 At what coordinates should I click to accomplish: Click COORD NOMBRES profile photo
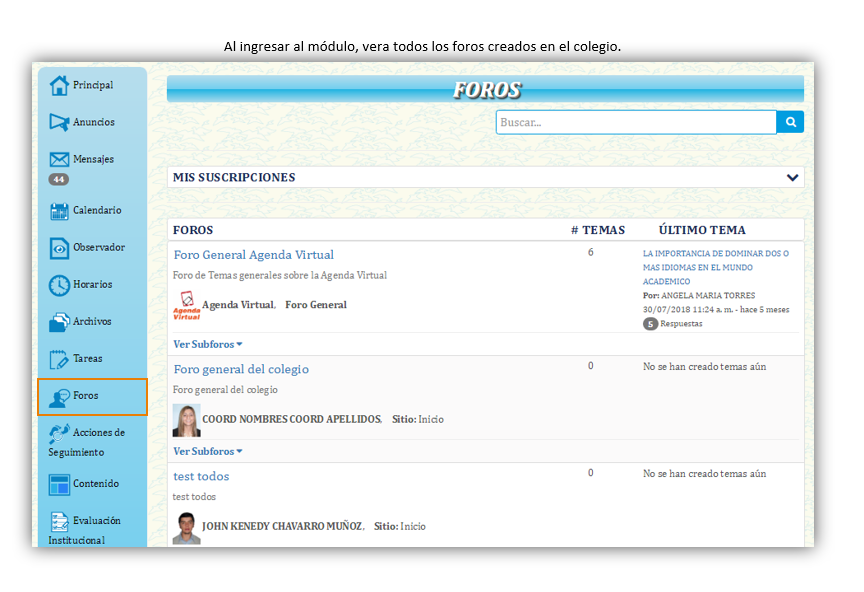(x=186, y=421)
